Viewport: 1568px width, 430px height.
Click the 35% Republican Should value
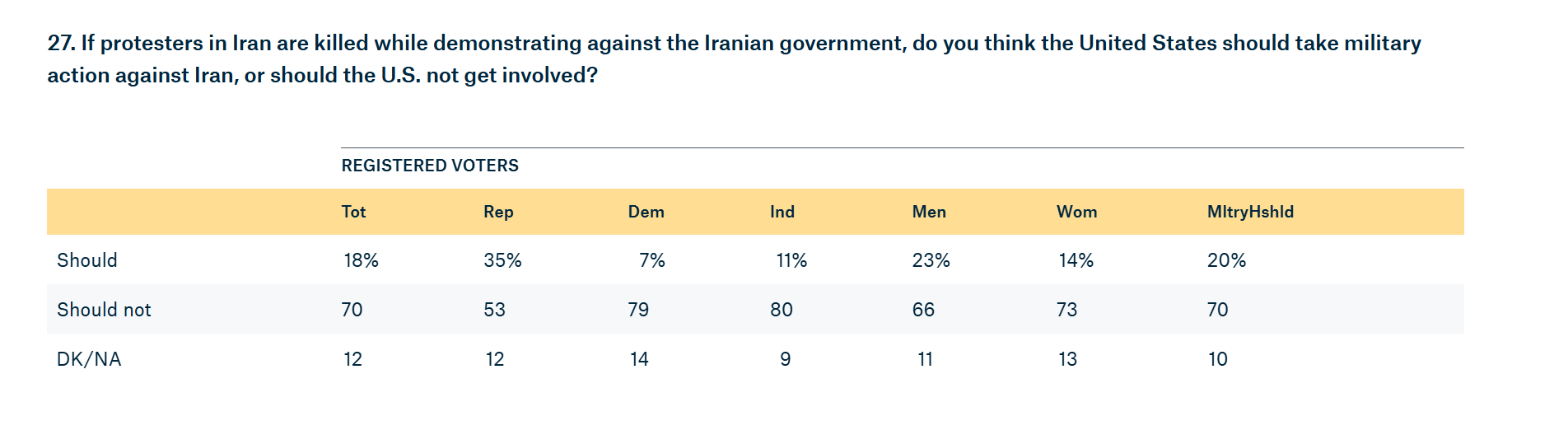[x=502, y=260]
